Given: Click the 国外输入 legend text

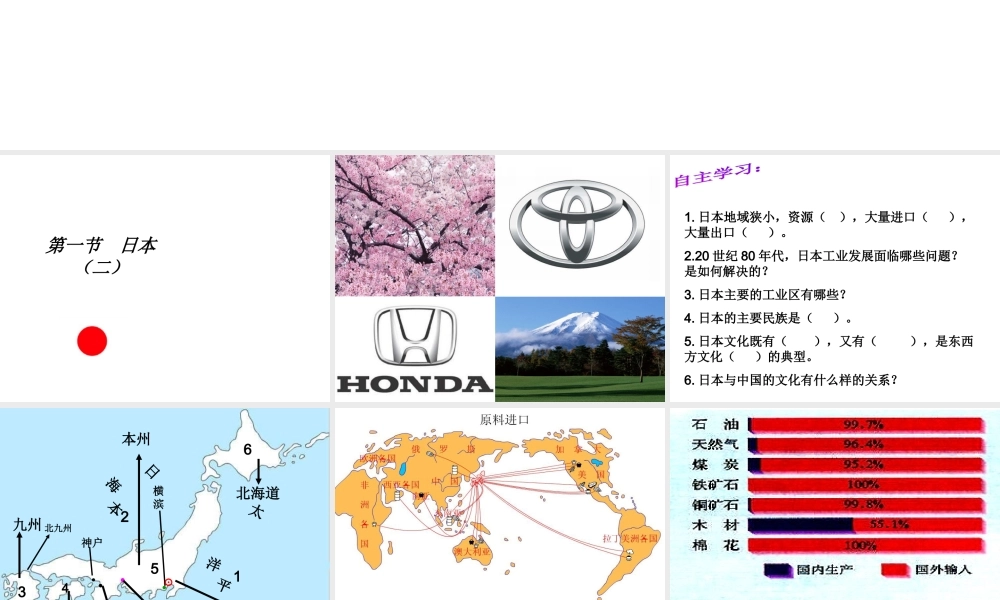Looking at the screenshot, I should click(943, 569).
